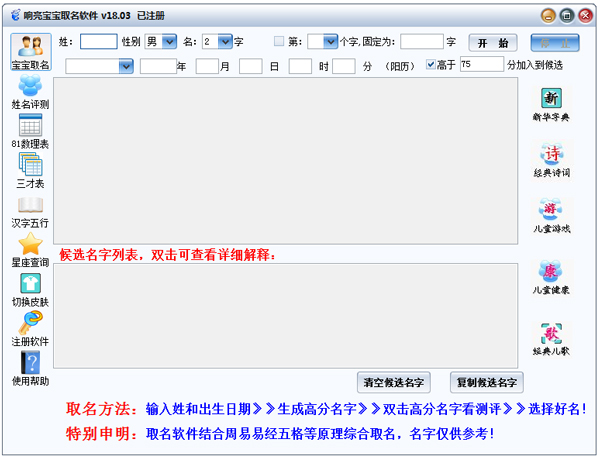Click the 清空候选名字 clear candidates button
Screen dimensions: 600x458
[x=393, y=382]
